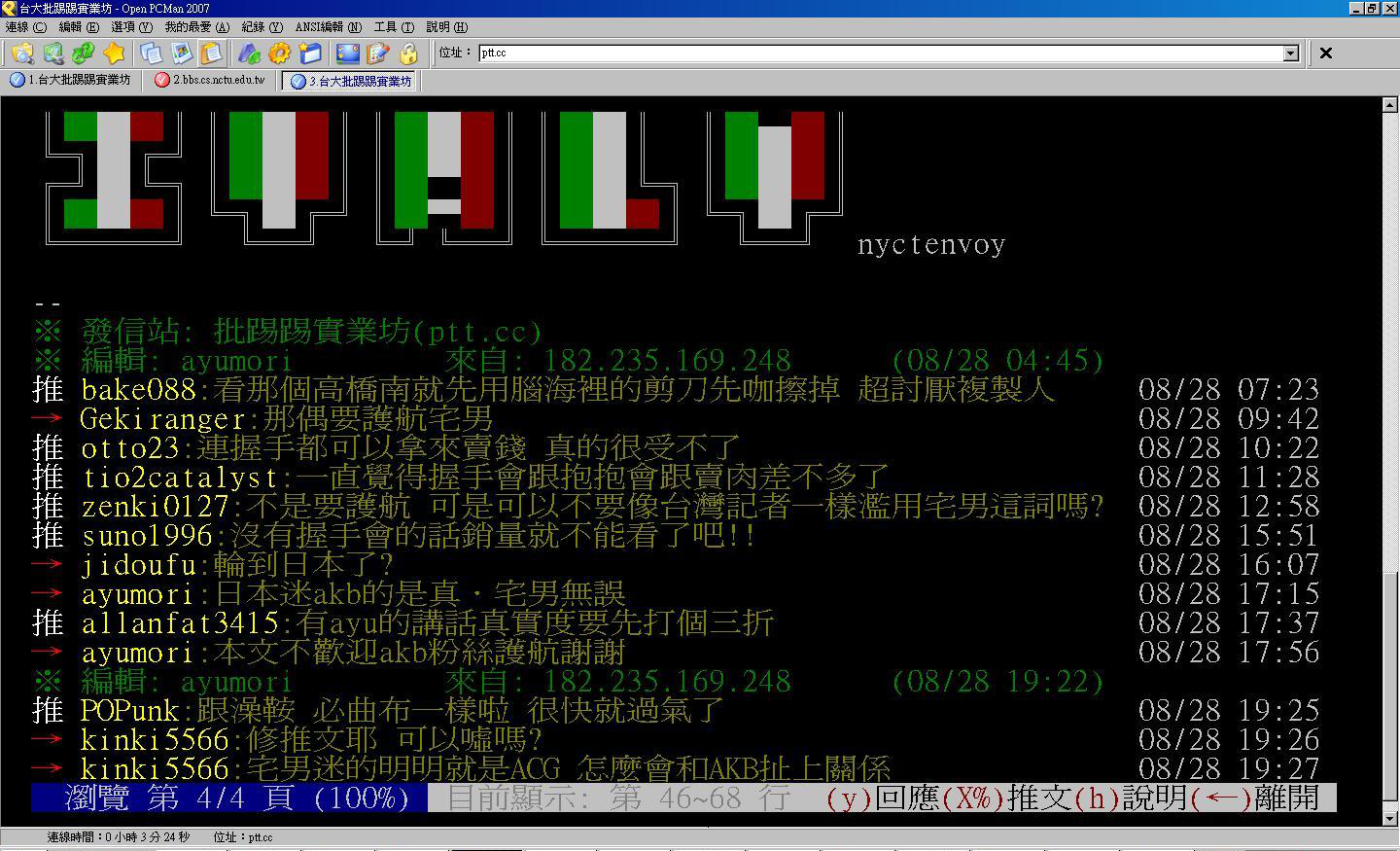Click the (h)說明 help option

tap(1131, 798)
